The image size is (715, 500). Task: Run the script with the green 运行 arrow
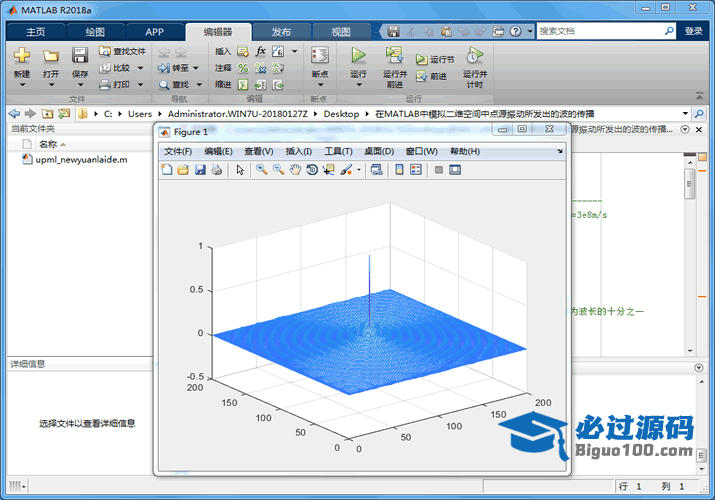click(x=358, y=55)
